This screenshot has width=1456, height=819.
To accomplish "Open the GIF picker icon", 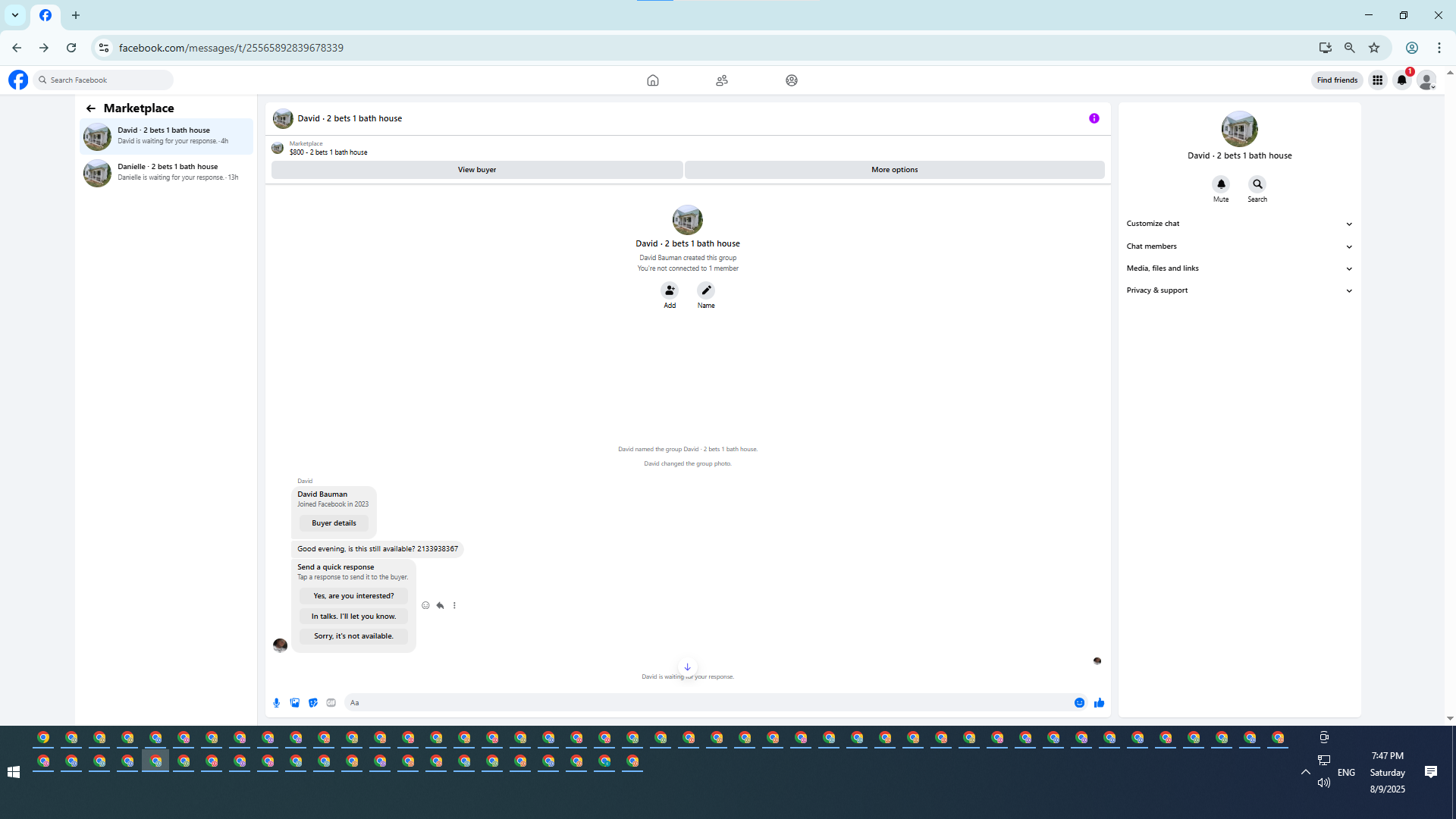I will (x=331, y=703).
